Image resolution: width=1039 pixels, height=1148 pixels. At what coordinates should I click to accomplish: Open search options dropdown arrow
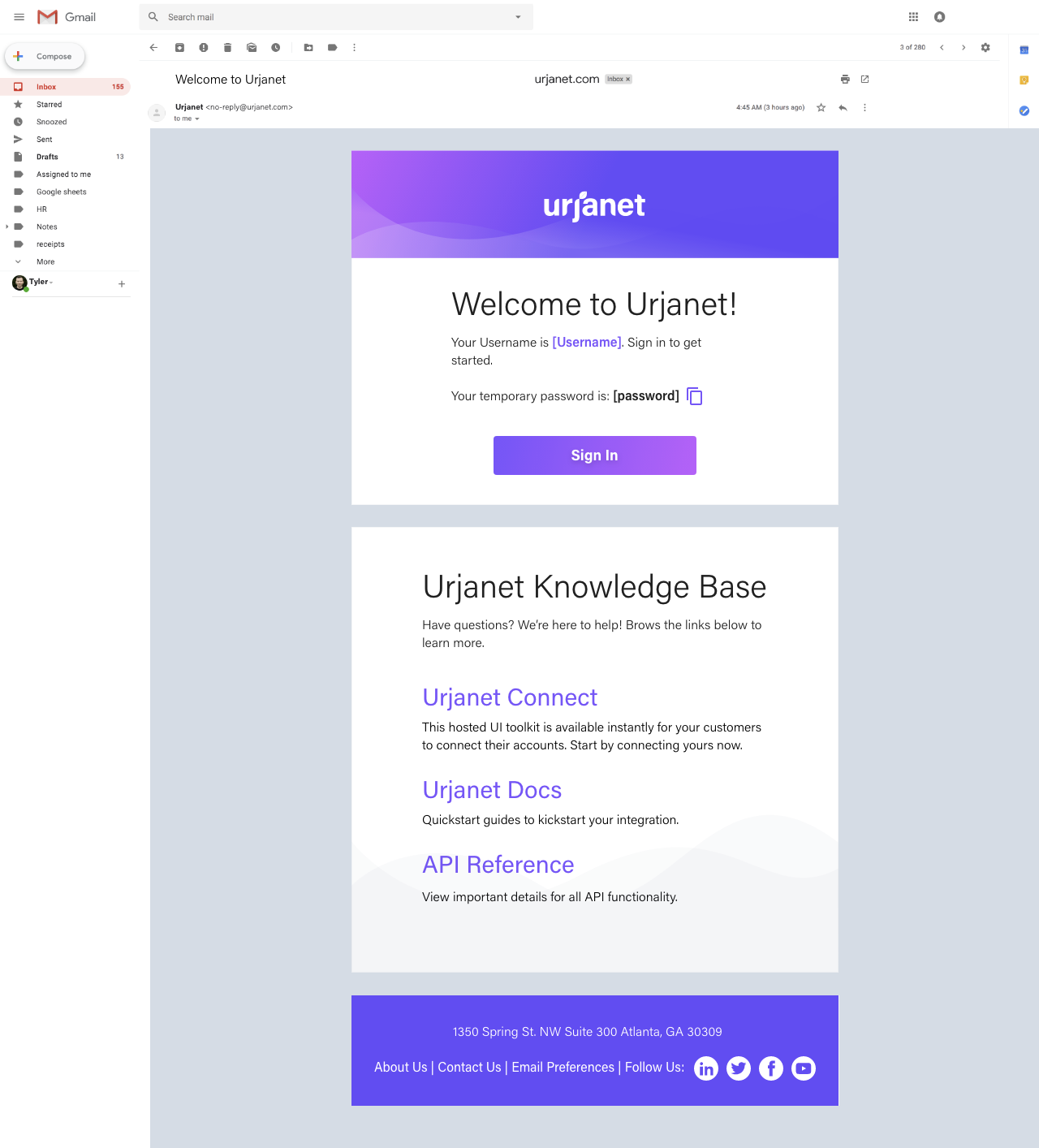pyautogui.click(x=518, y=17)
